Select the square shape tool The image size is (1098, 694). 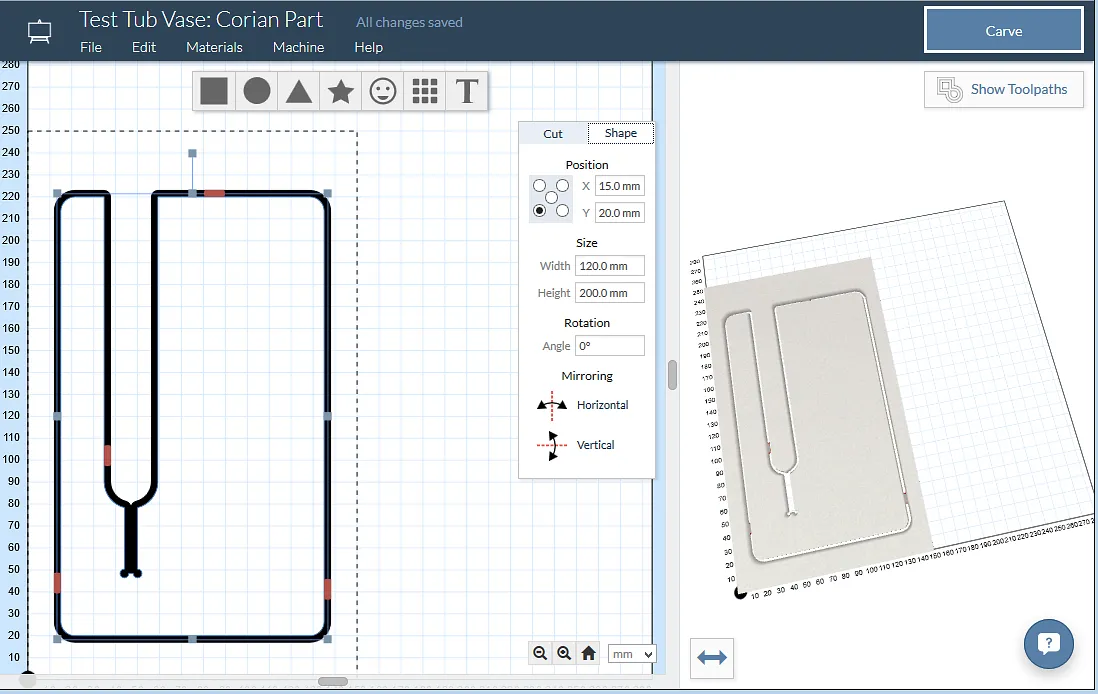214,91
